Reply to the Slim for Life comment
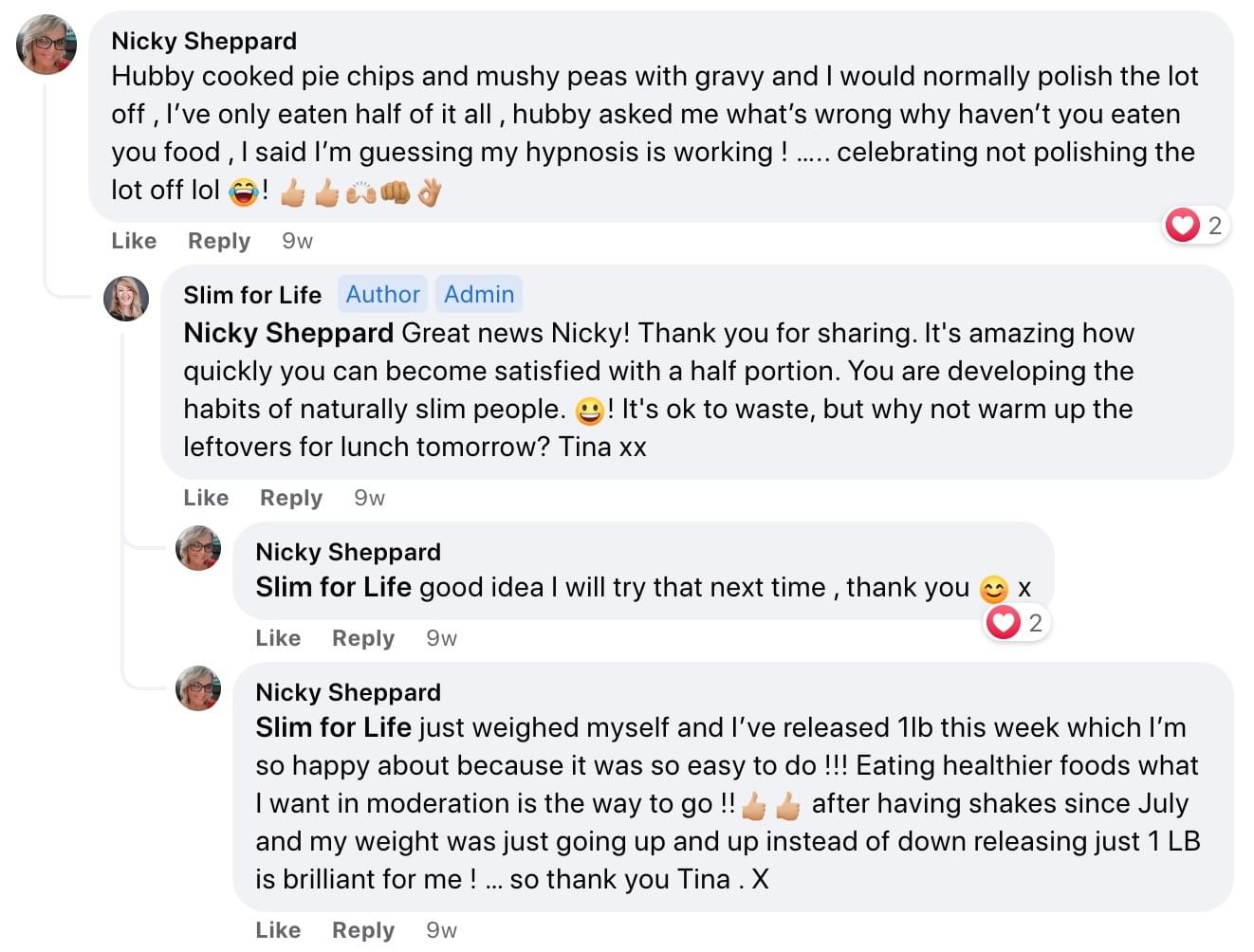The image size is (1254, 952). pos(291,498)
